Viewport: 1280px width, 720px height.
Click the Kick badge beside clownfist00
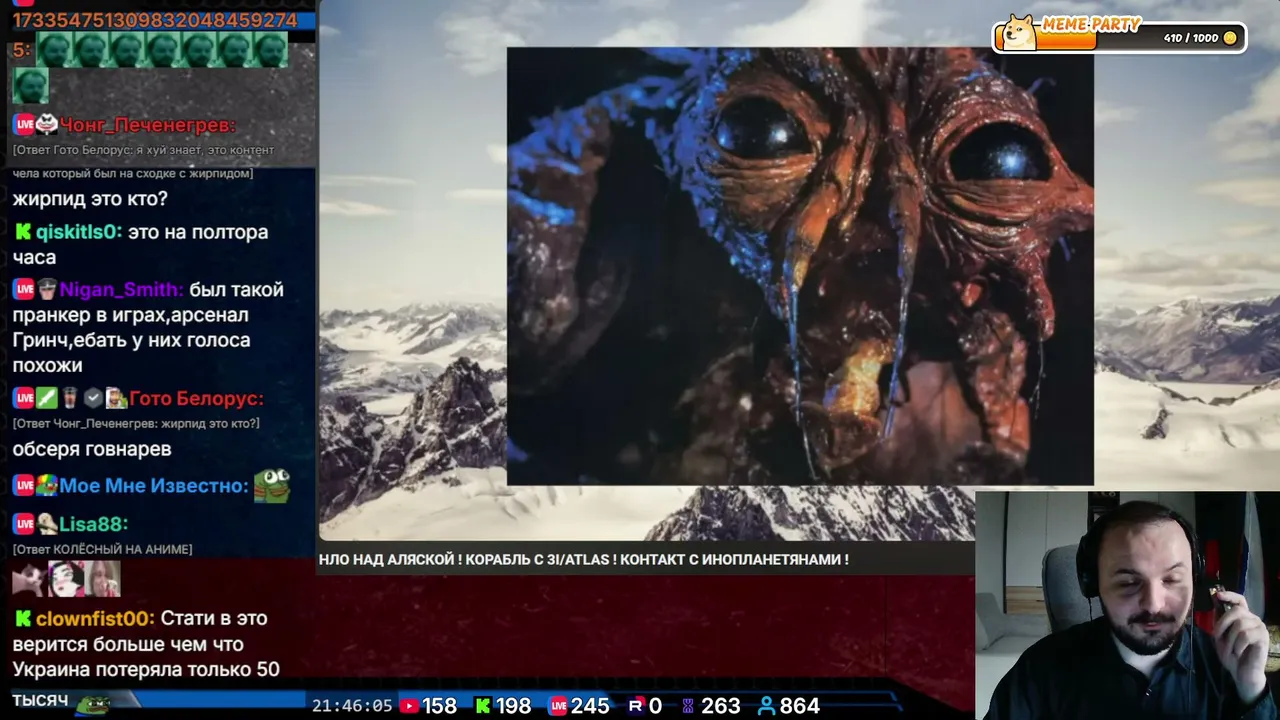pyautogui.click(x=23, y=619)
